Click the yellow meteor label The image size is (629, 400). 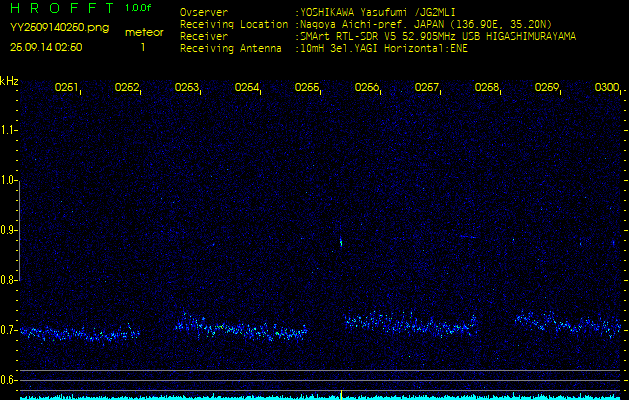(x=143, y=32)
